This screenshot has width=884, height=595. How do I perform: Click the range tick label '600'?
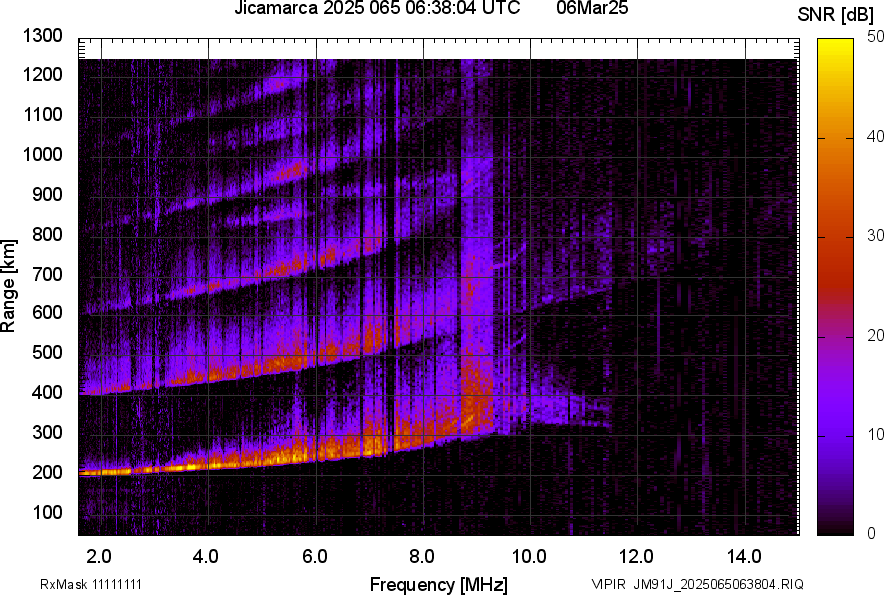tap(47, 312)
